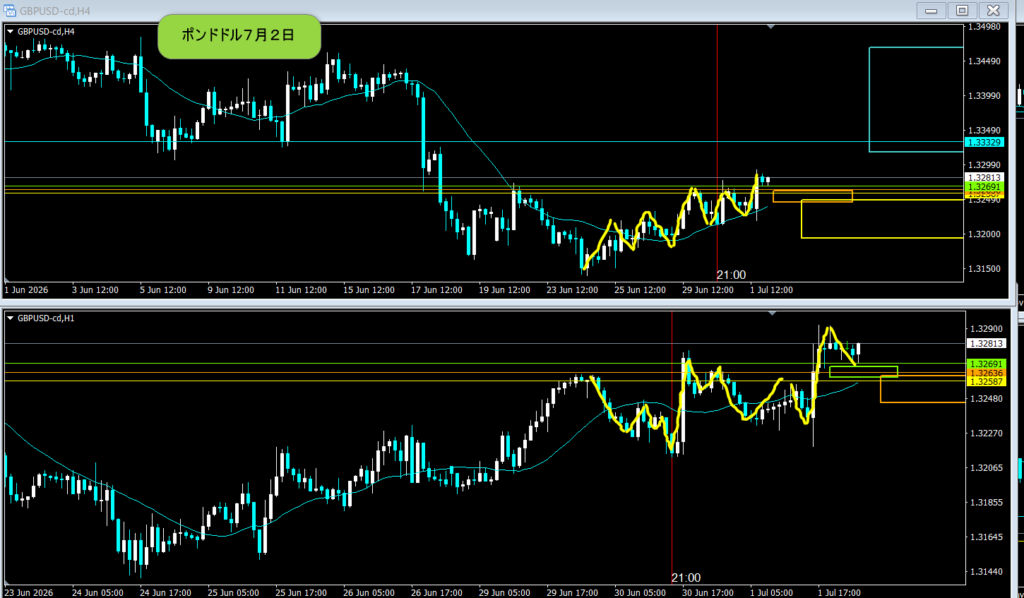Click the 1.31440 price on H1 axis

click(x=985, y=572)
